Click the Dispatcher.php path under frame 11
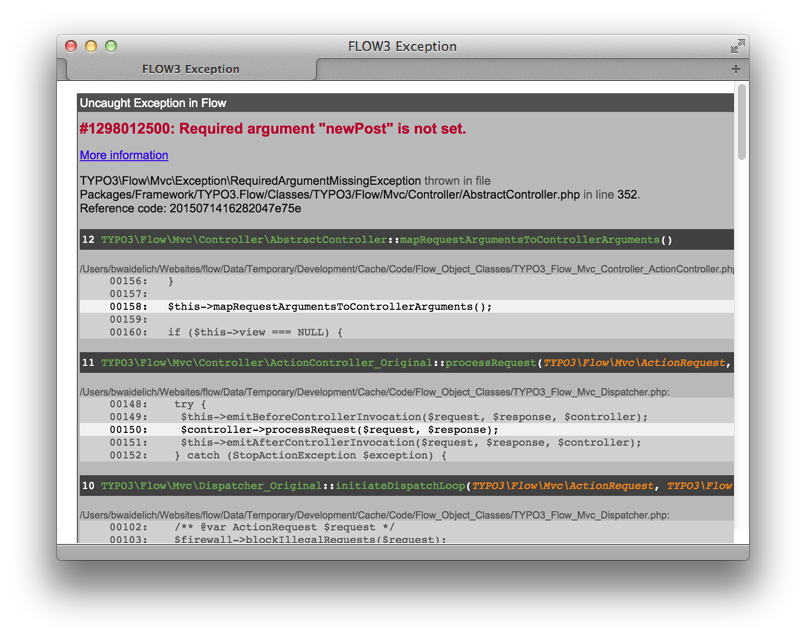This screenshot has width=806, height=639. [374, 392]
